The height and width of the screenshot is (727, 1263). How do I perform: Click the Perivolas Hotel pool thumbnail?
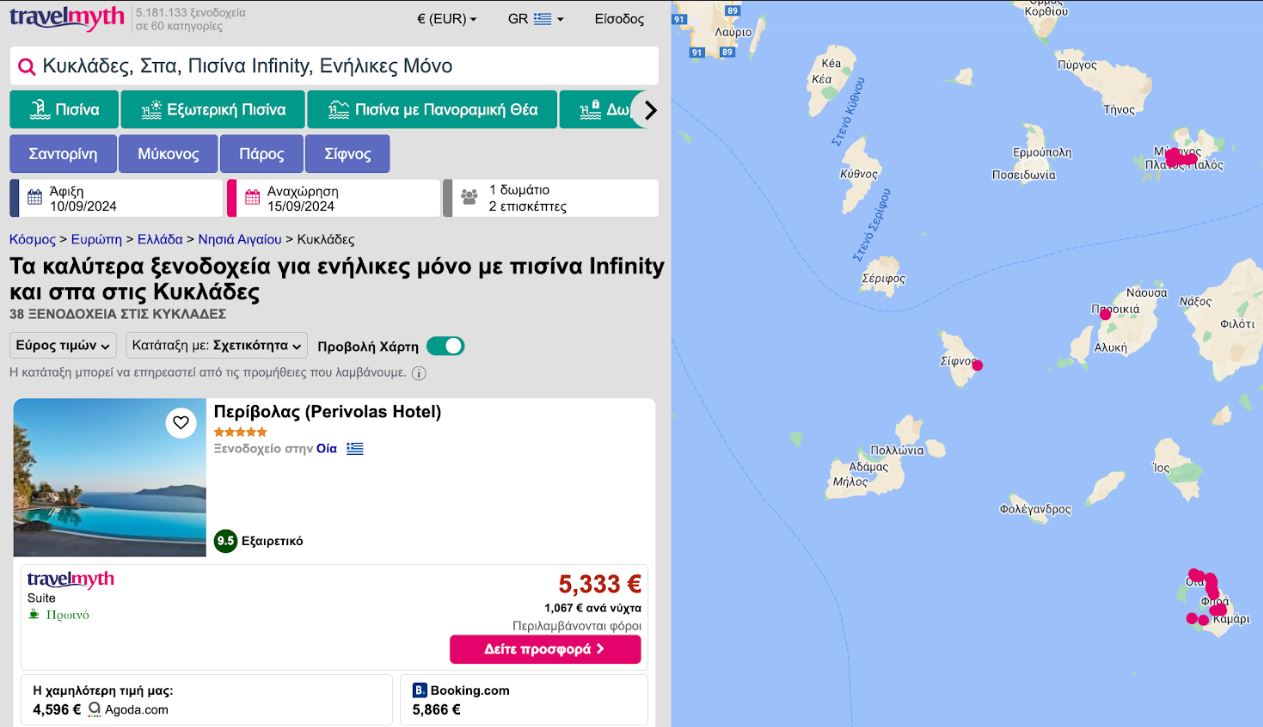[109, 477]
